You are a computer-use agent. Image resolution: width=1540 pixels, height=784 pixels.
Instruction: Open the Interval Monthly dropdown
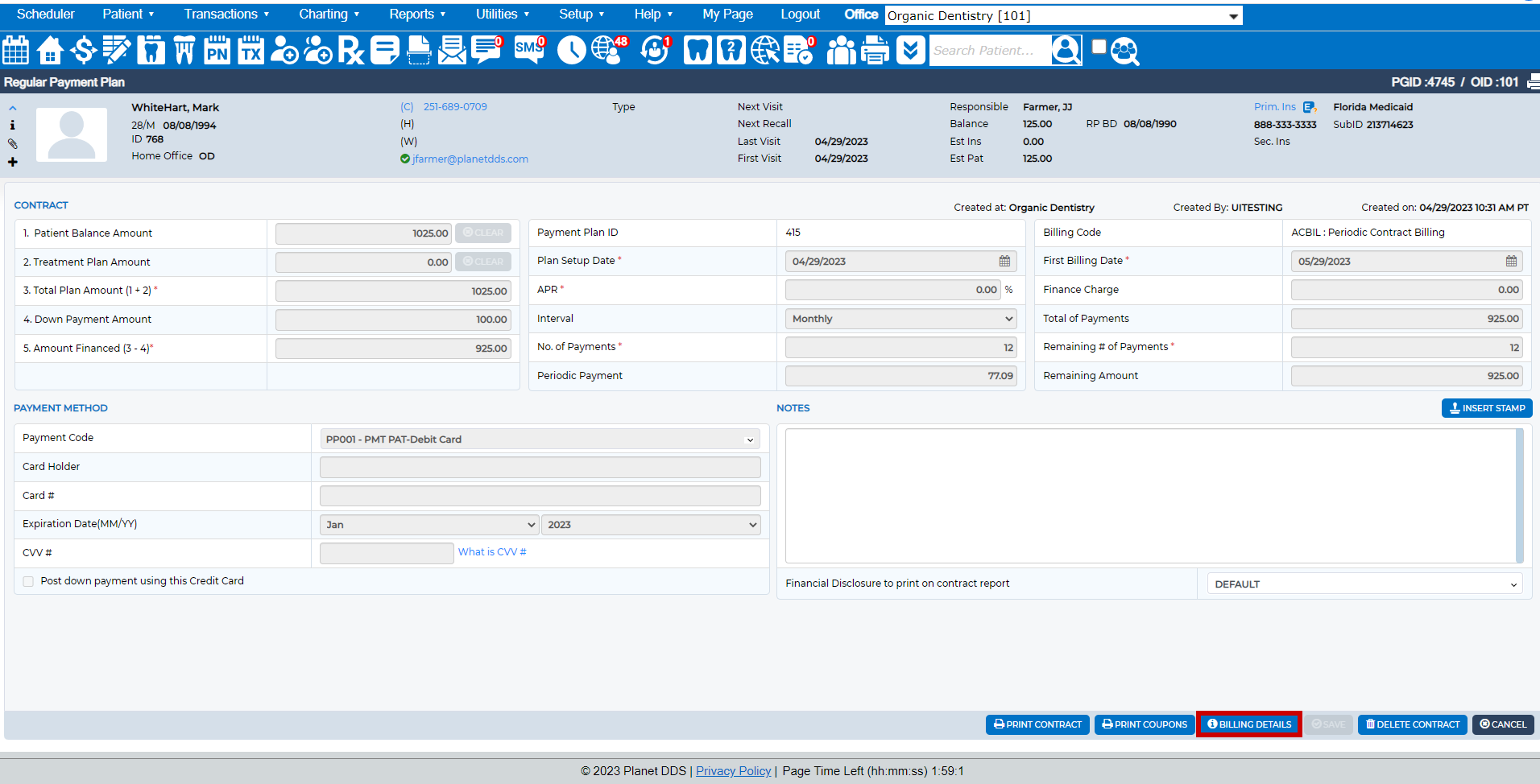pyautogui.click(x=900, y=319)
